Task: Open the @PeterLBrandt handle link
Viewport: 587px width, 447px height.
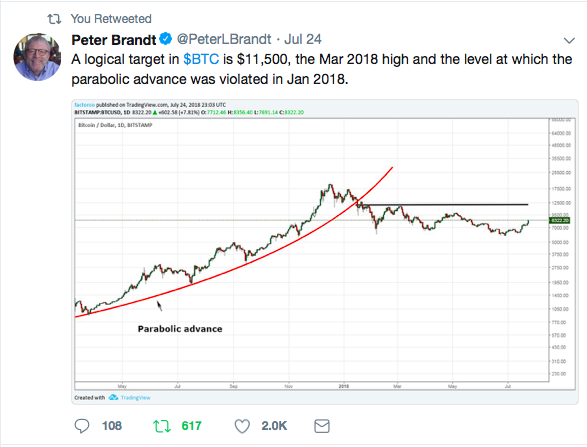Action: click(x=224, y=39)
